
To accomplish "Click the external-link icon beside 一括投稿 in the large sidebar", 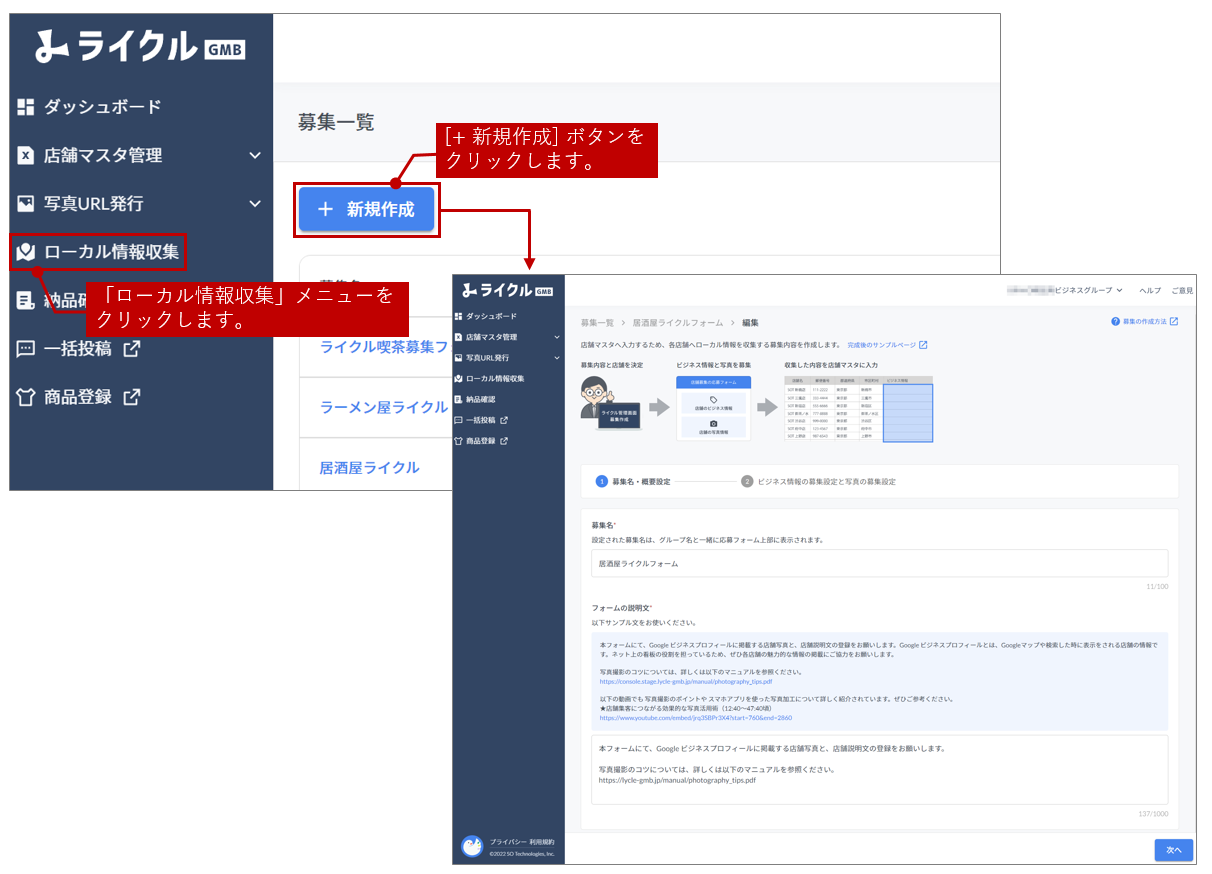I will click(x=131, y=349).
